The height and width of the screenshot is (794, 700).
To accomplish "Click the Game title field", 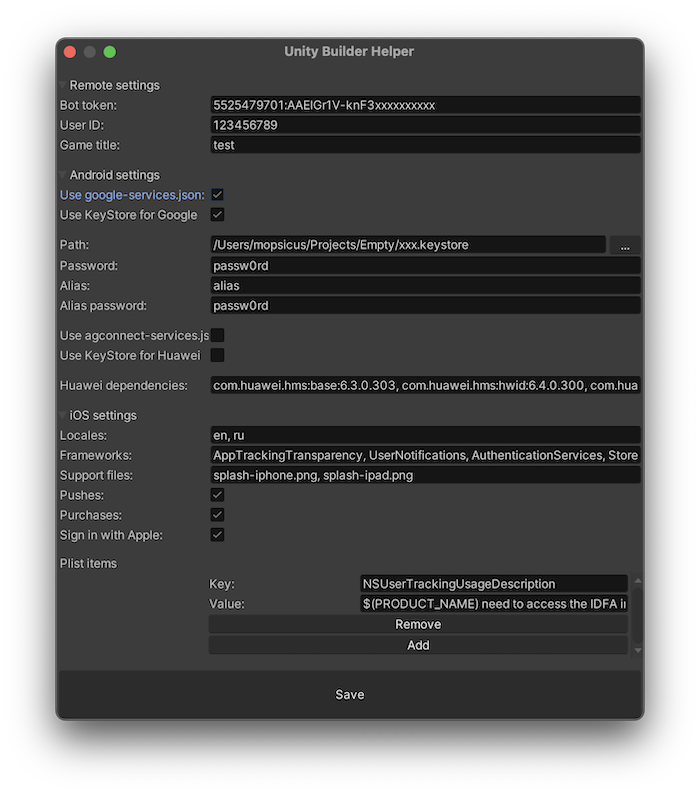I will click(x=425, y=145).
